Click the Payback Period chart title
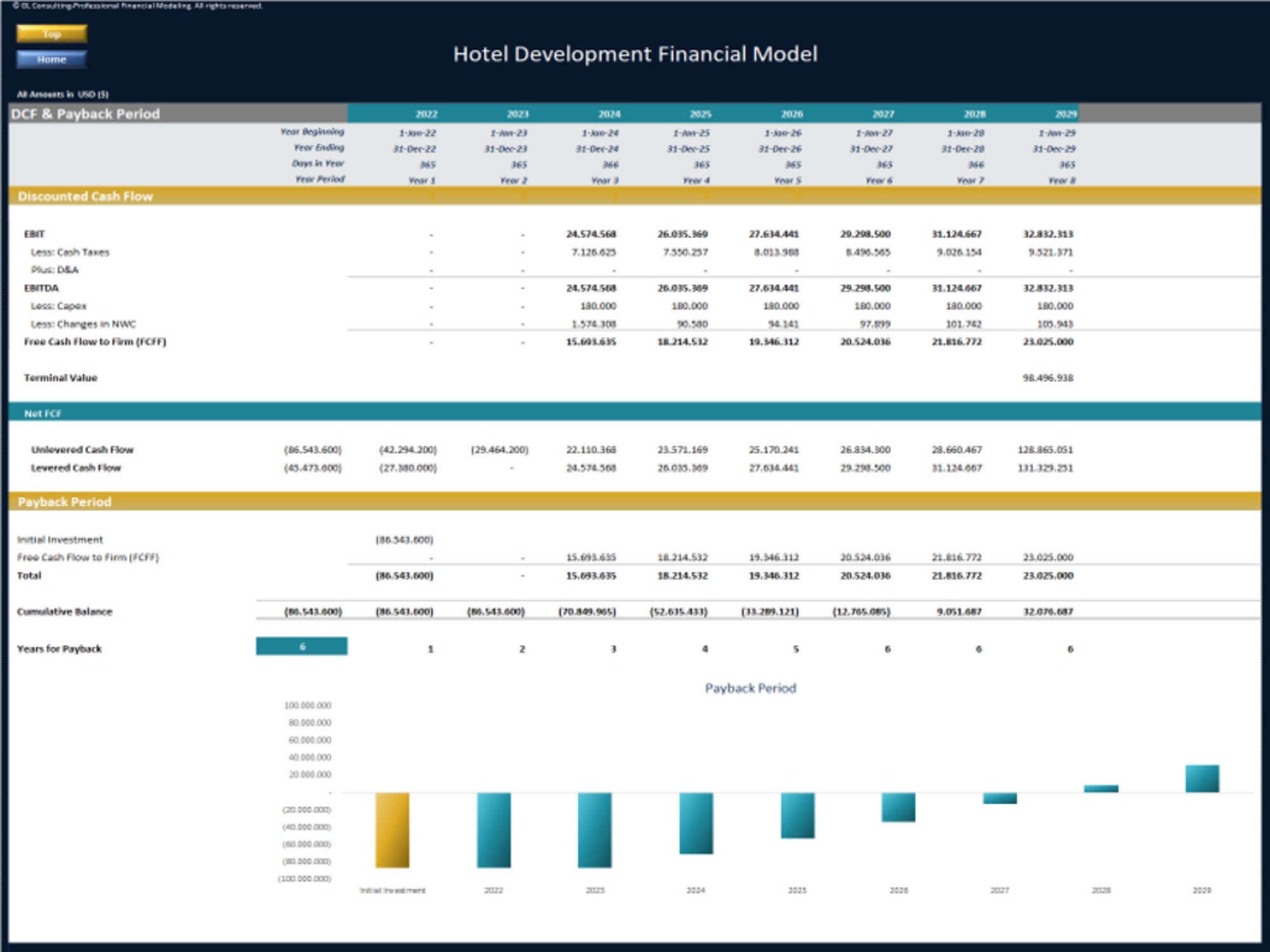This screenshot has width=1270, height=952. (x=752, y=687)
